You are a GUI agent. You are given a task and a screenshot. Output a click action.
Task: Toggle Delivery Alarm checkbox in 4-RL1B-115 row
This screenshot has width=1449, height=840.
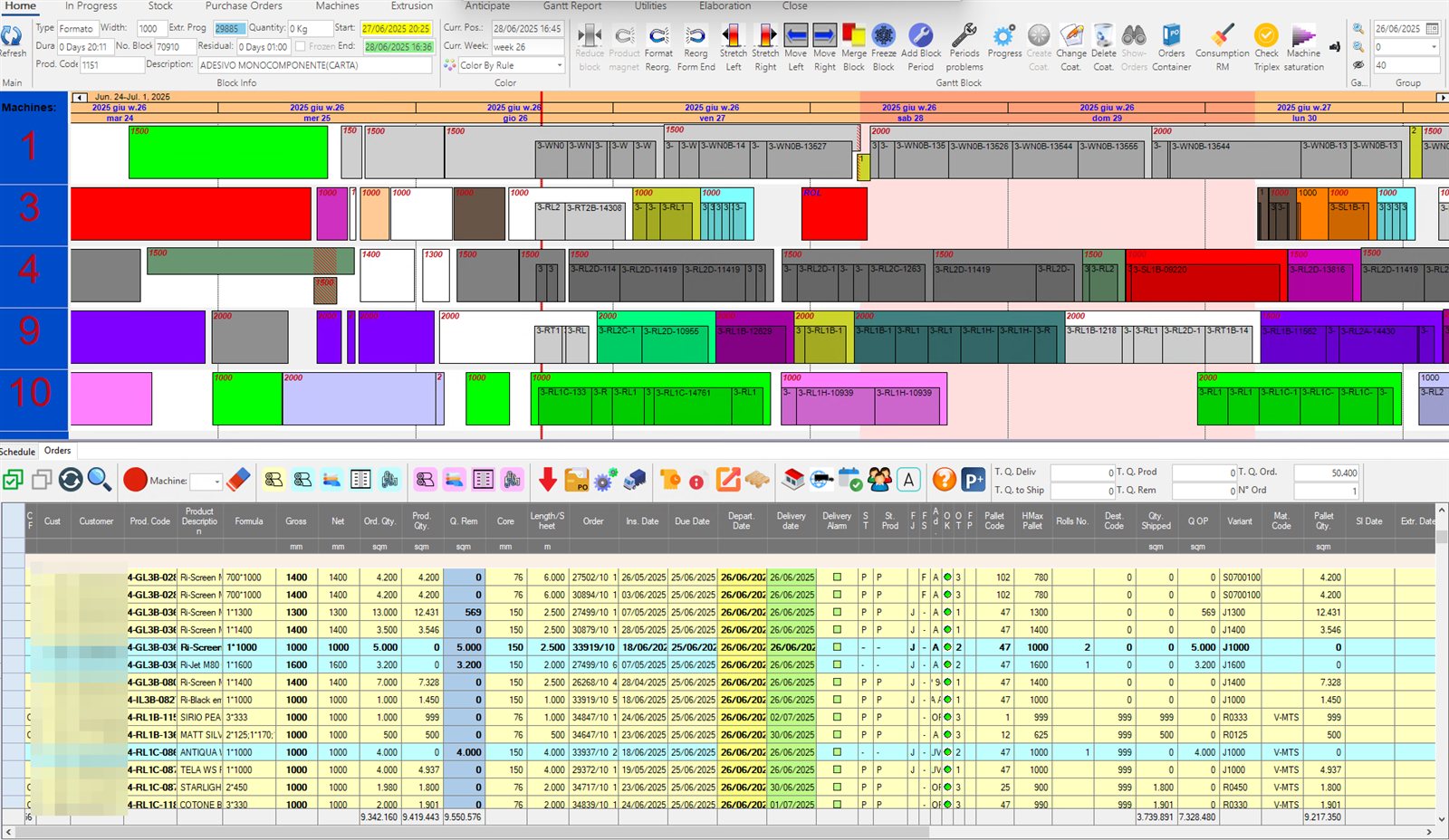[x=837, y=717]
